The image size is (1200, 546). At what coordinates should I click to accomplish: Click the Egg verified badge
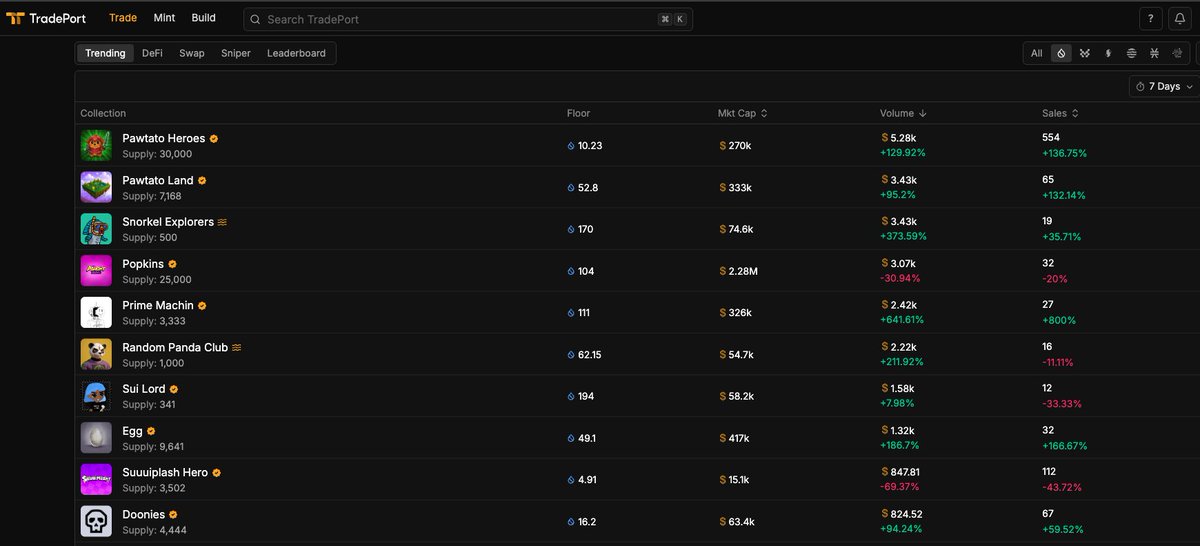pyautogui.click(x=151, y=431)
